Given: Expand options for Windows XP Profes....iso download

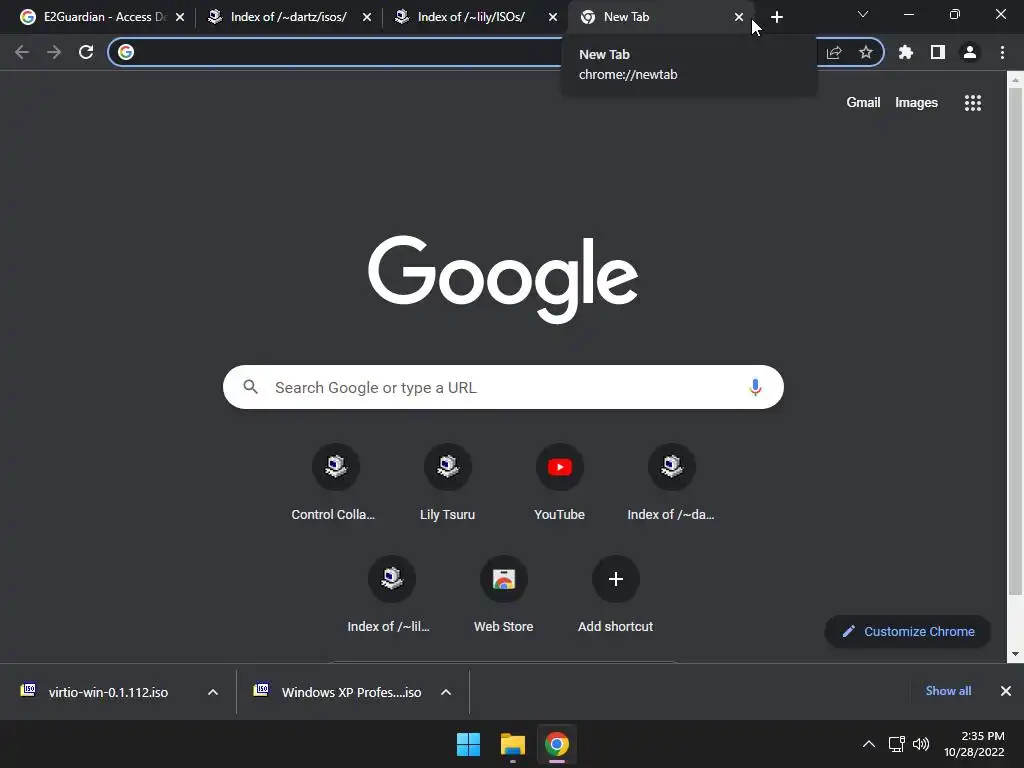Looking at the screenshot, I should click(x=446, y=692).
